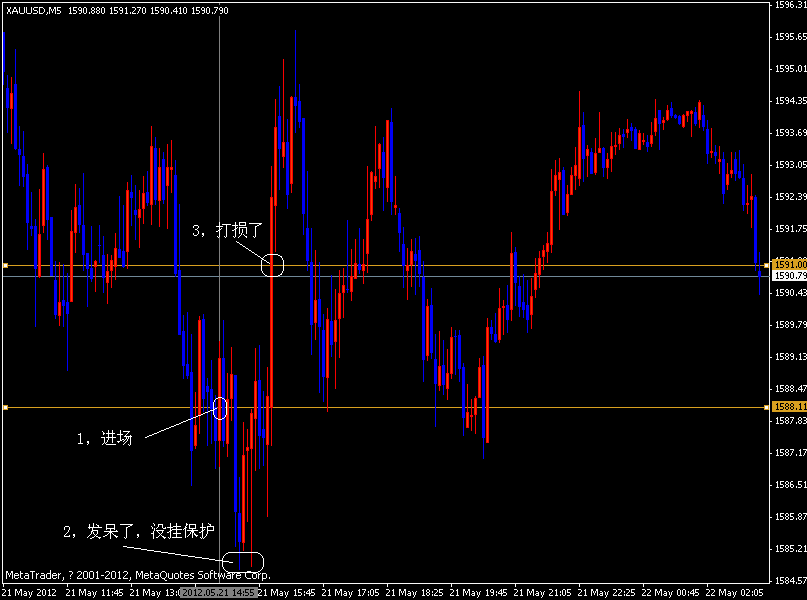Click right handle of the 1588.11 horizontal line
The width and height of the screenshot is (807, 600).
(766, 408)
